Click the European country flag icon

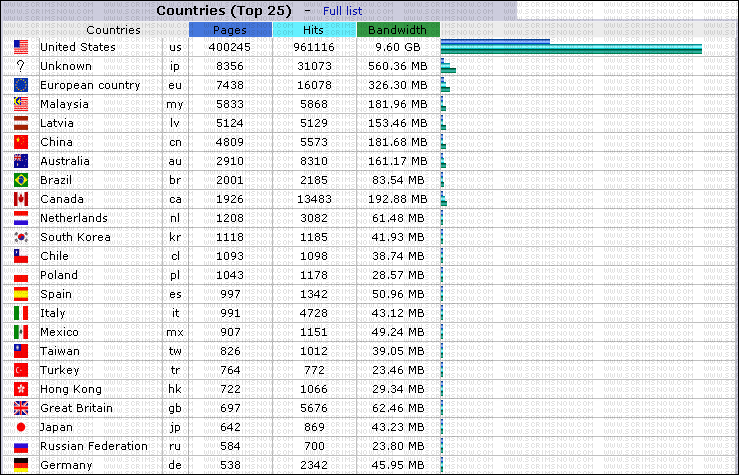point(21,85)
